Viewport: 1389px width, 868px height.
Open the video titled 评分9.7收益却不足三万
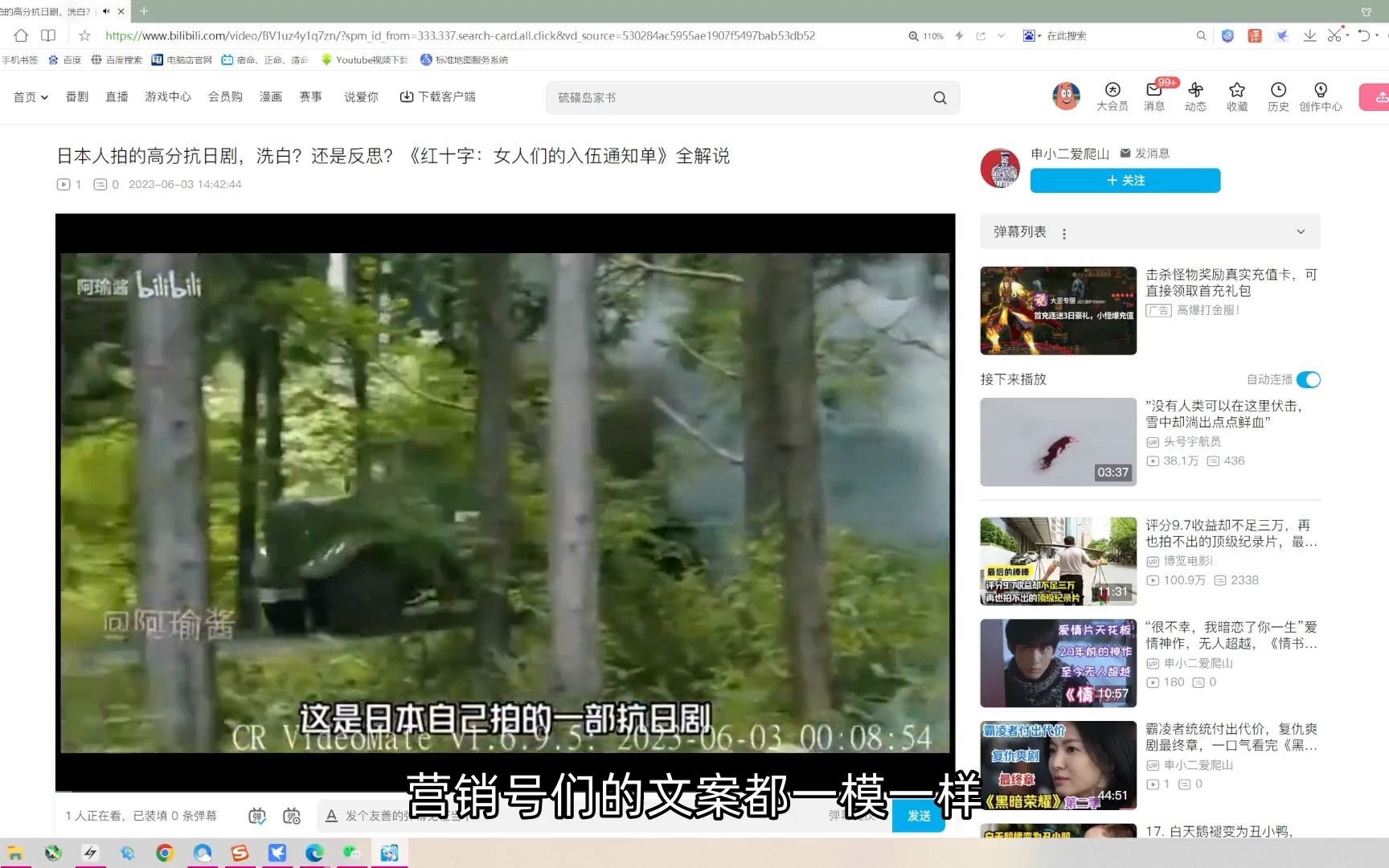tap(1231, 533)
